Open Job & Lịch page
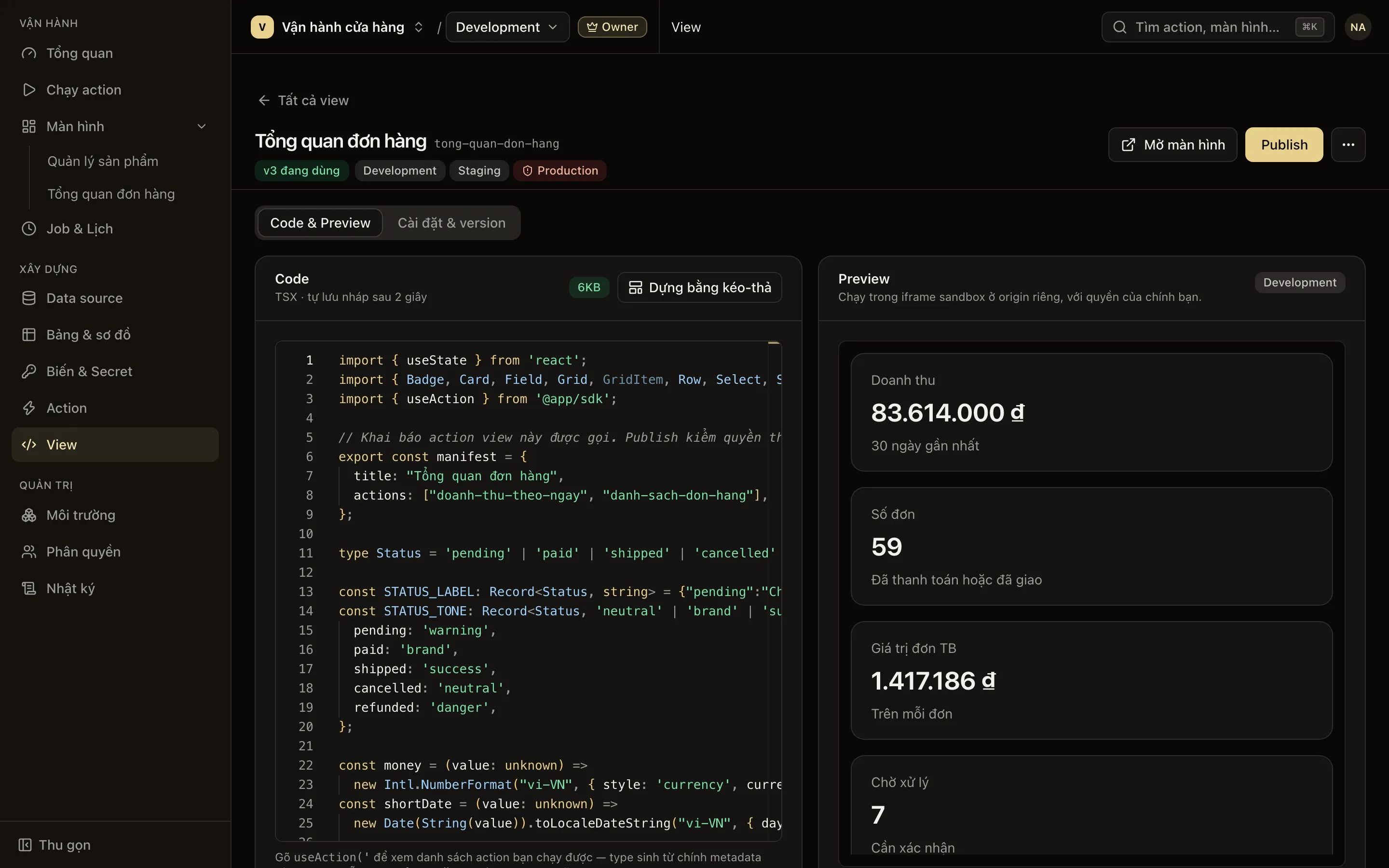The image size is (1389, 868). click(115, 229)
